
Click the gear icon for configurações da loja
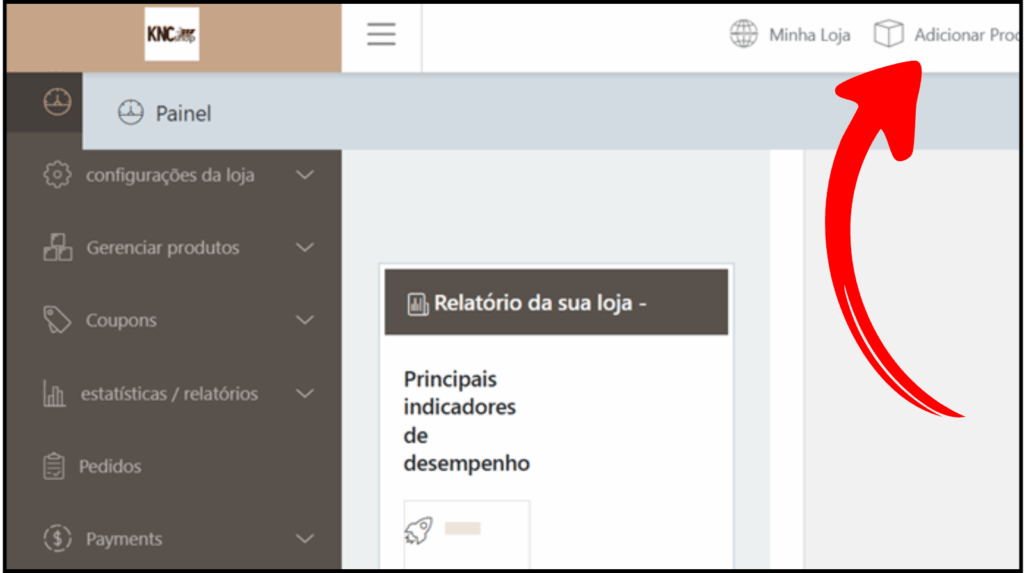coord(58,175)
